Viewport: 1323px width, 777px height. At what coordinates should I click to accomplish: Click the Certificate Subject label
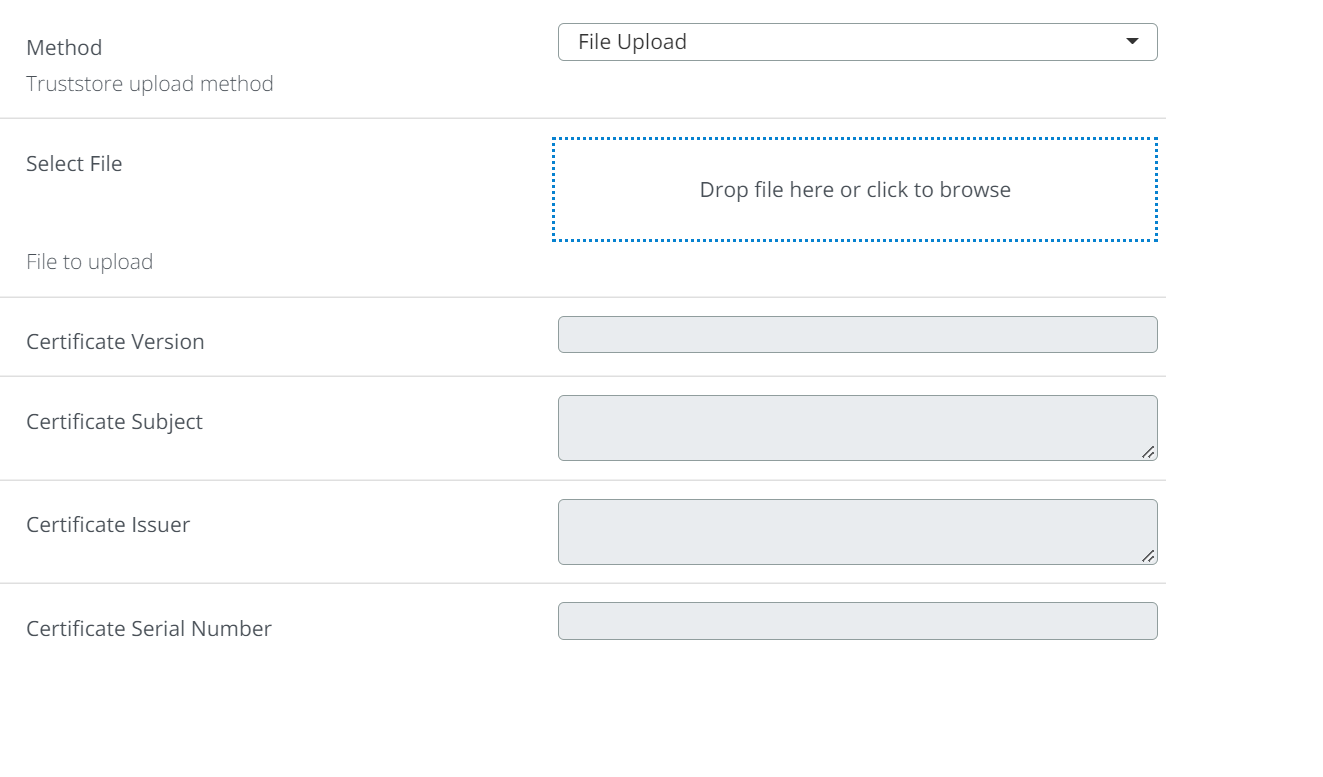click(114, 422)
